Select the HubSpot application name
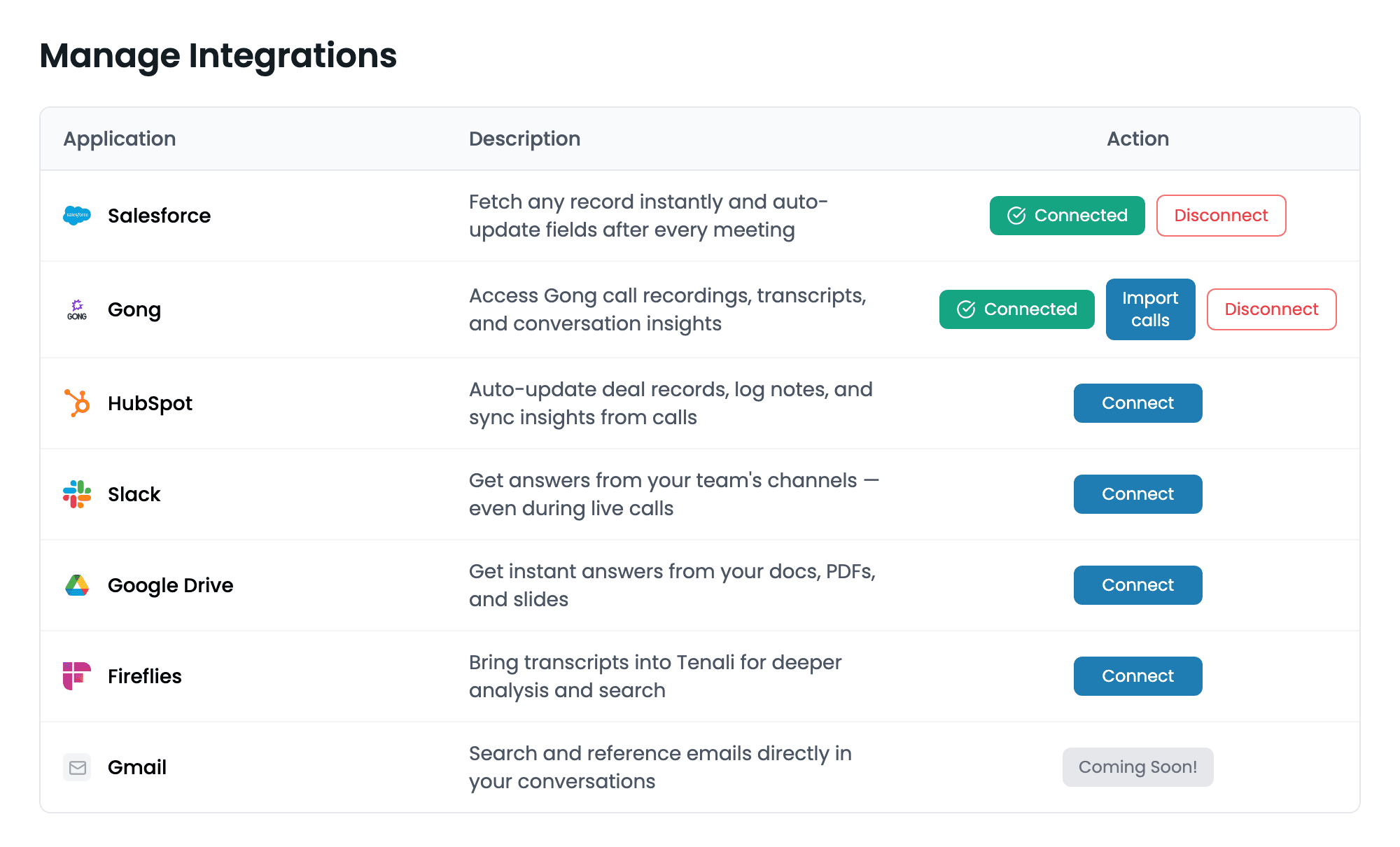This screenshot has width=1400, height=847. click(150, 404)
